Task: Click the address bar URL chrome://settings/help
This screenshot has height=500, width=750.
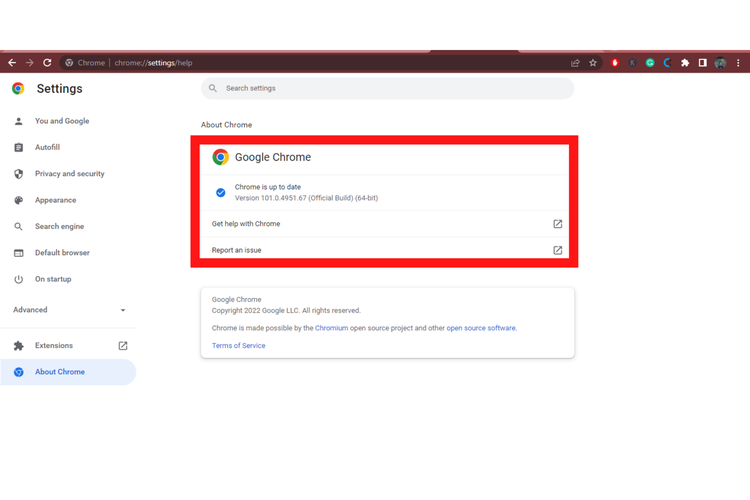Action: 154,63
